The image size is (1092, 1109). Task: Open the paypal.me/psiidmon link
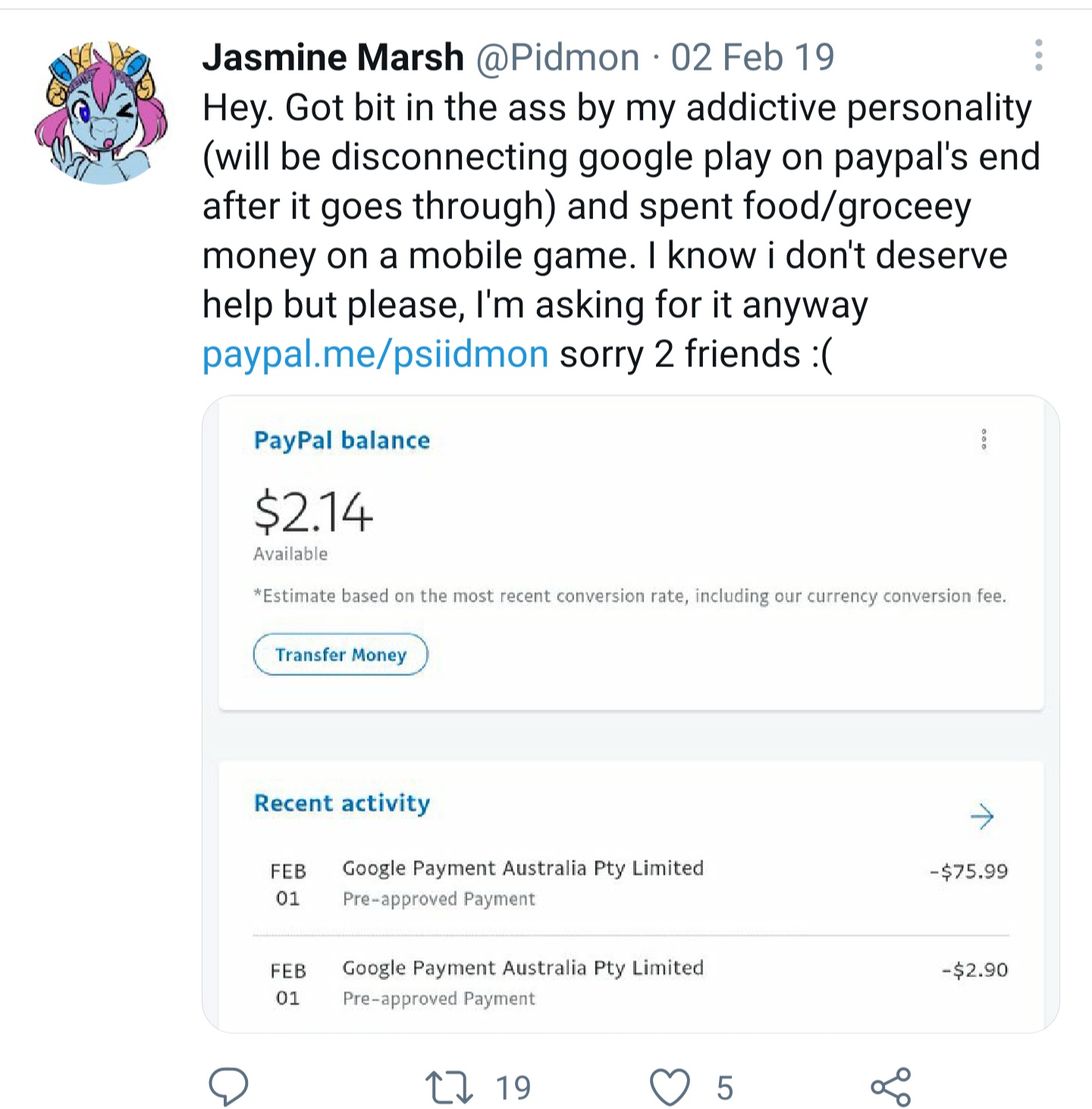[375, 354]
